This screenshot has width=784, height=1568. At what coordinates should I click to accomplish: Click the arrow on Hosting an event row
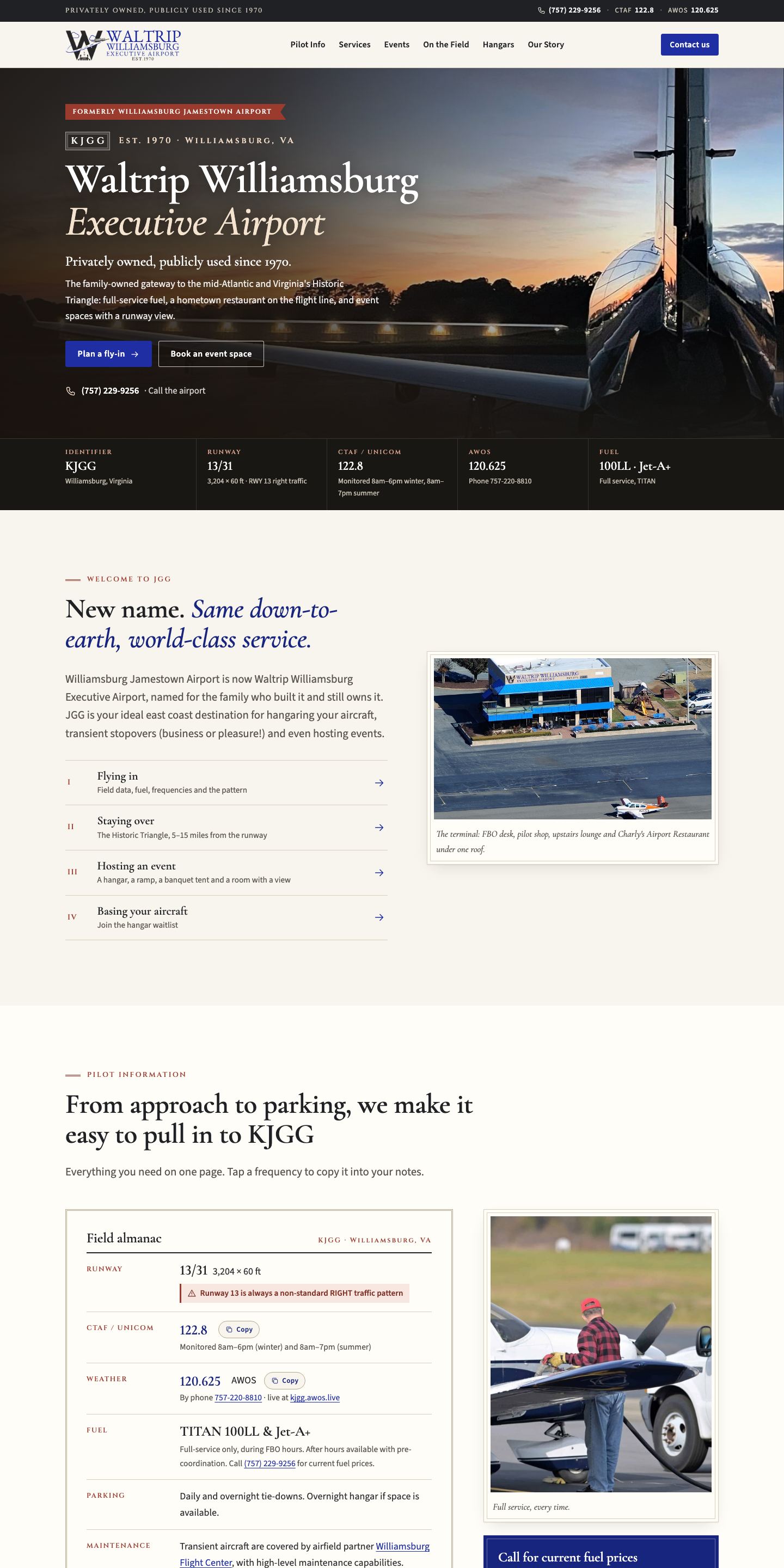tap(378, 873)
